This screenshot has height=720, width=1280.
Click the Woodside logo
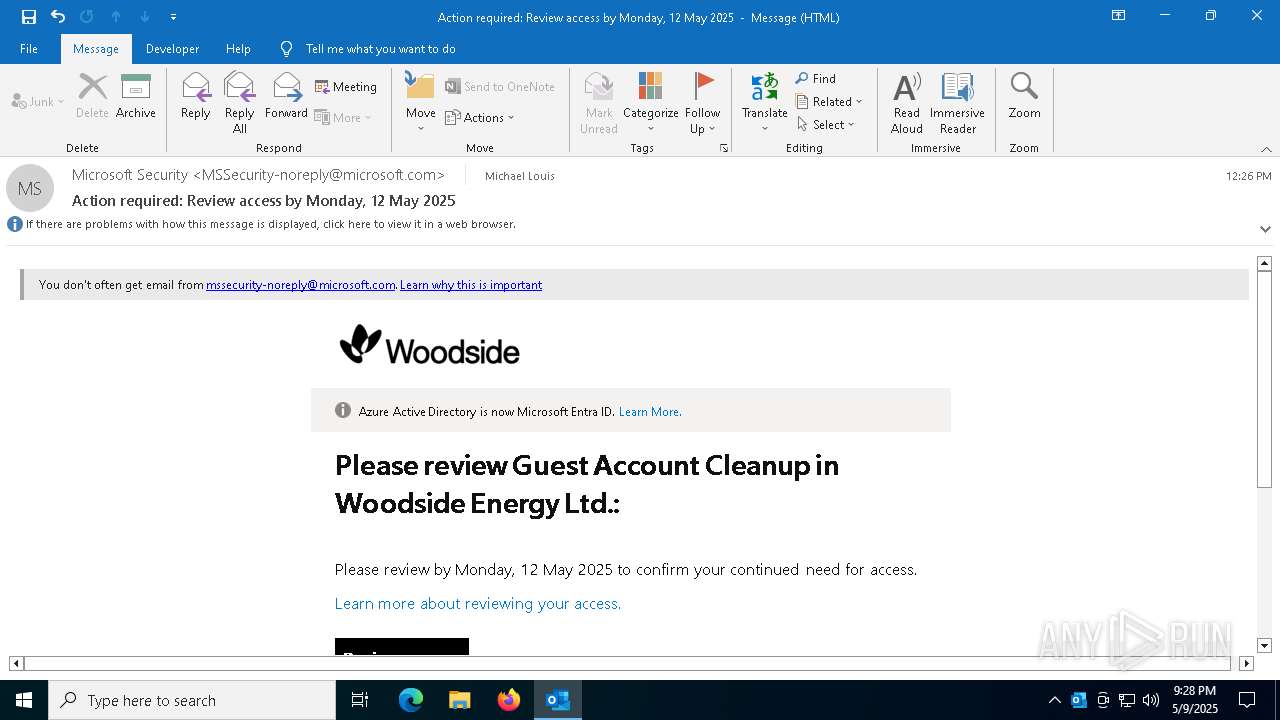(x=430, y=345)
